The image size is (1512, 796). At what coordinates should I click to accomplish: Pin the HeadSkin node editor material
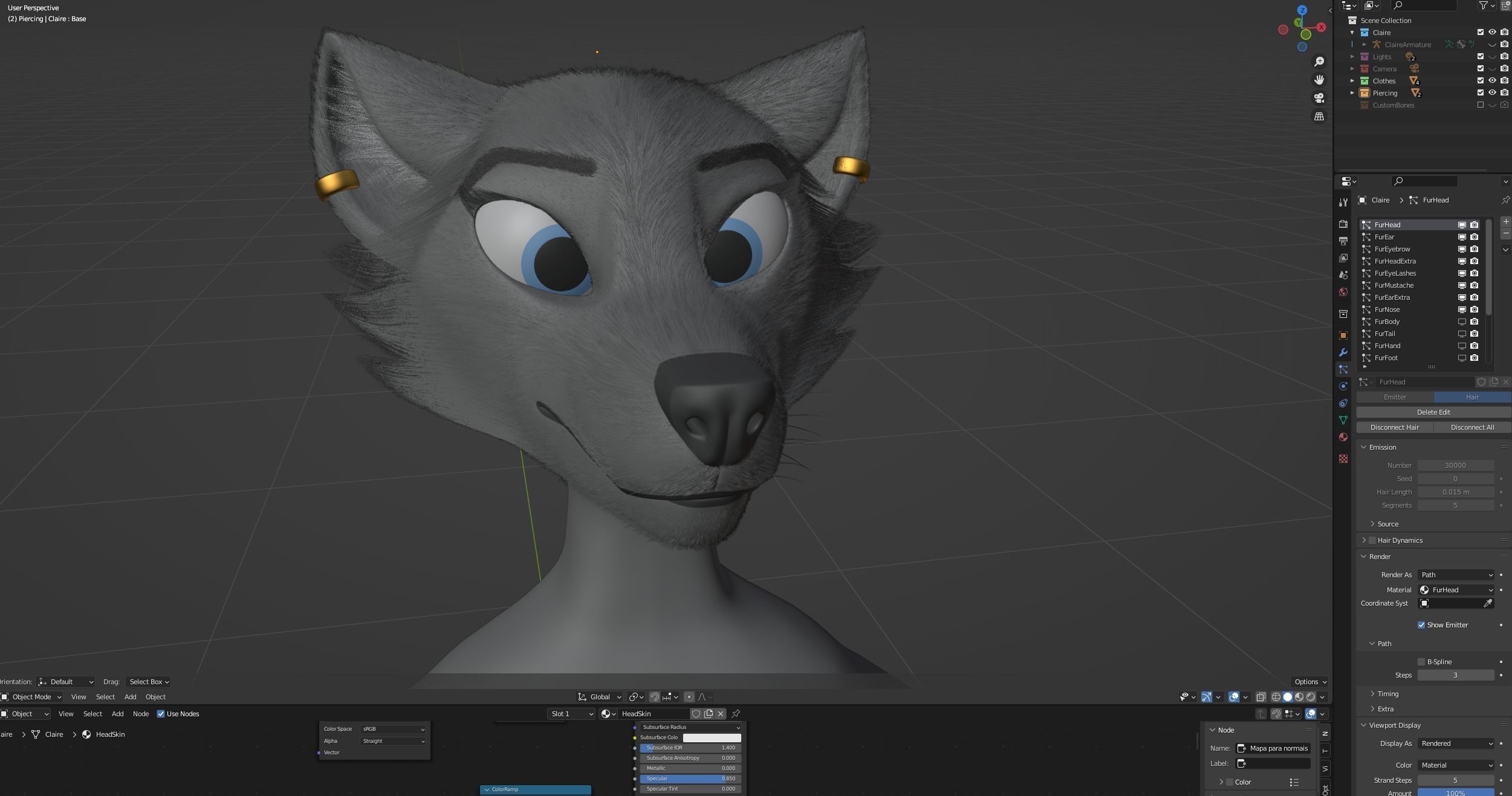point(736,714)
